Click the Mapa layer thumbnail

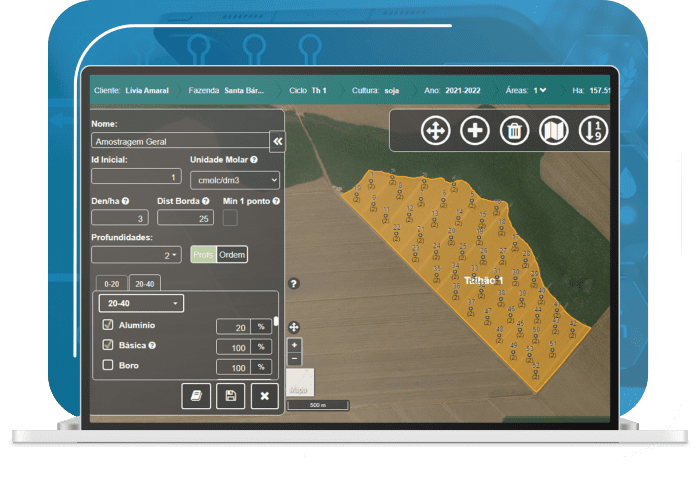pos(300,382)
